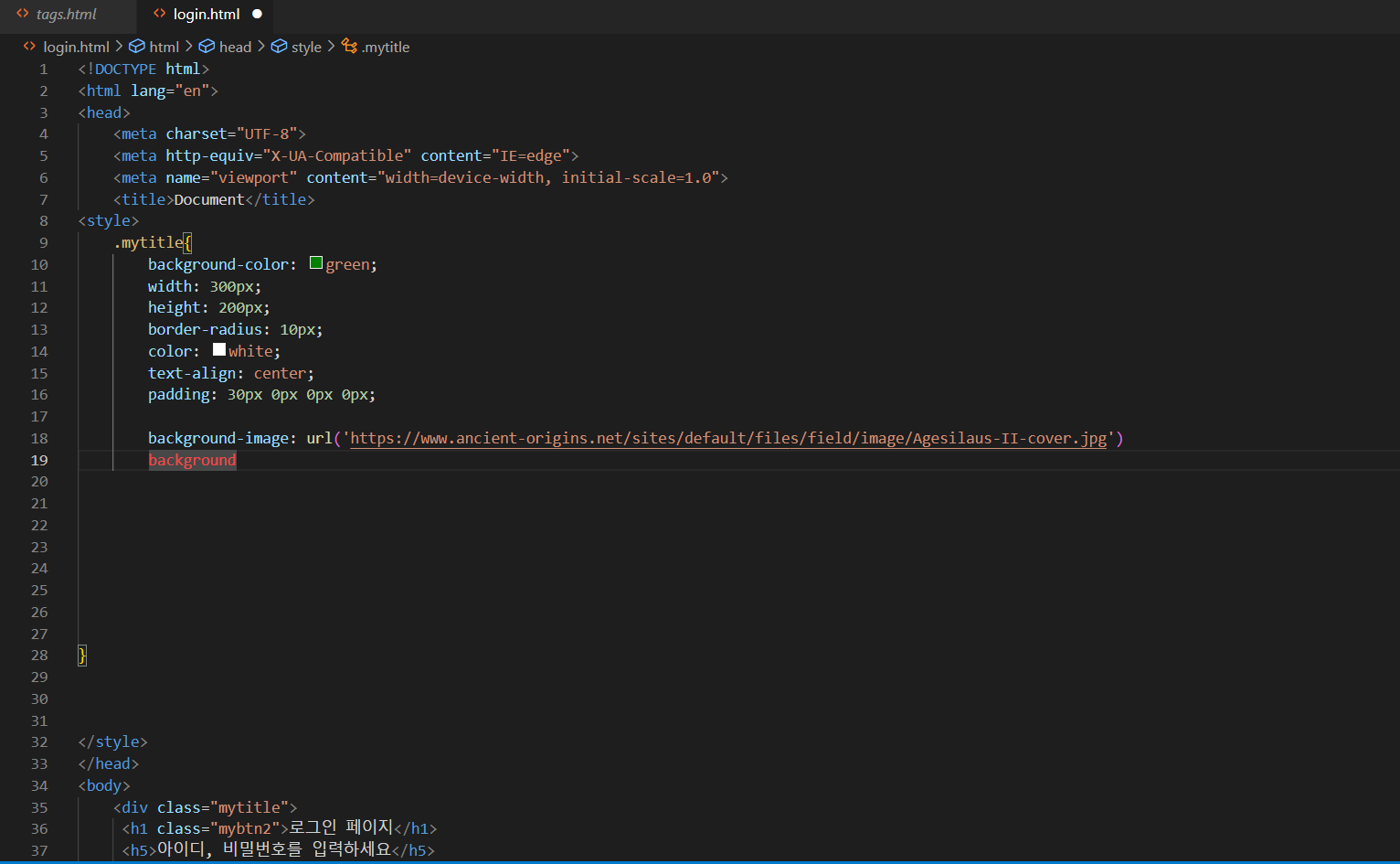Click the 'text-align' property name

click(x=192, y=373)
